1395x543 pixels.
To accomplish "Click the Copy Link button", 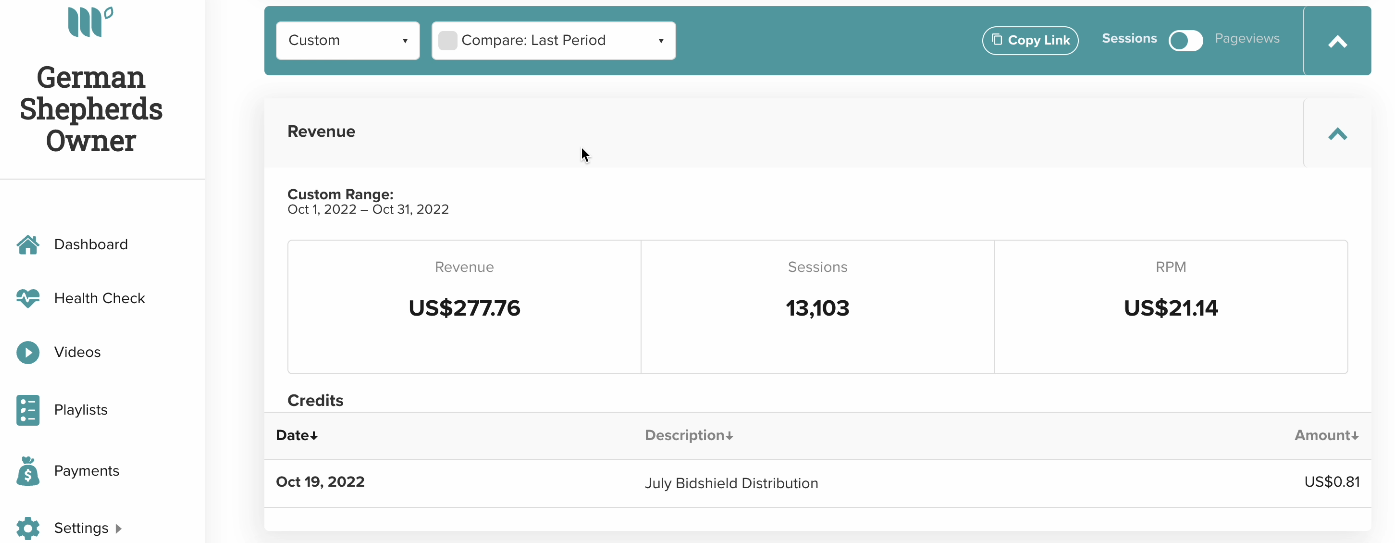I will pos(1030,40).
